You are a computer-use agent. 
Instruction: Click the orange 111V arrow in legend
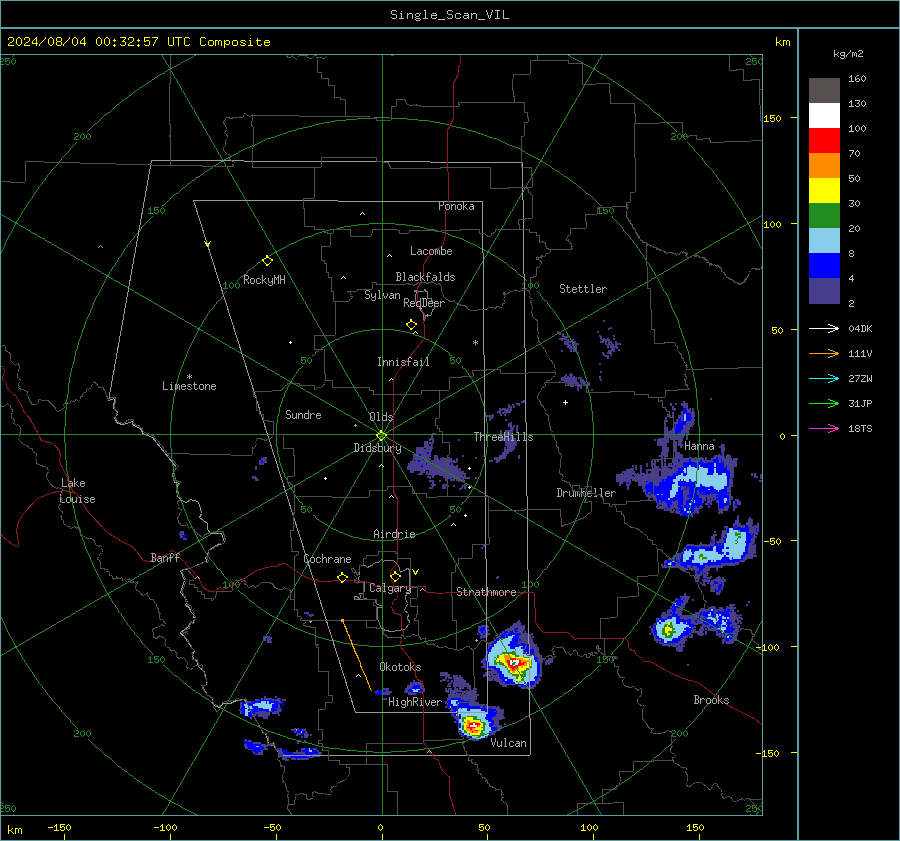pyautogui.click(x=824, y=354)
